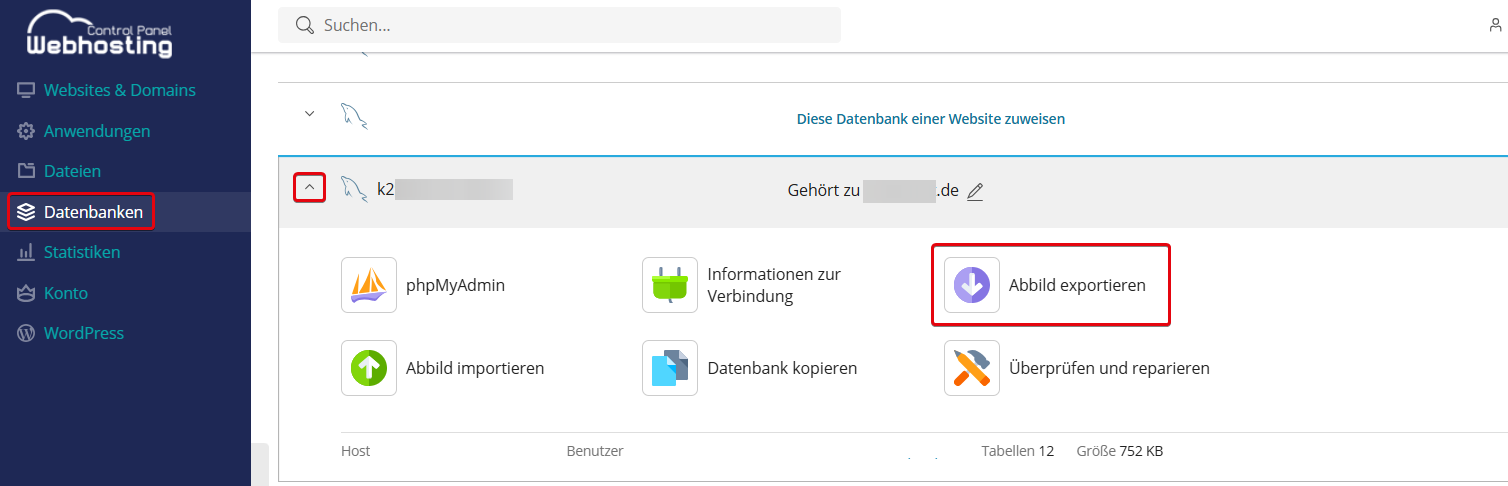Image resolution: width=1508 pixels, height=486 pixels.
Task: Go to Anwendungen in the sidebar
Action: 97,131
